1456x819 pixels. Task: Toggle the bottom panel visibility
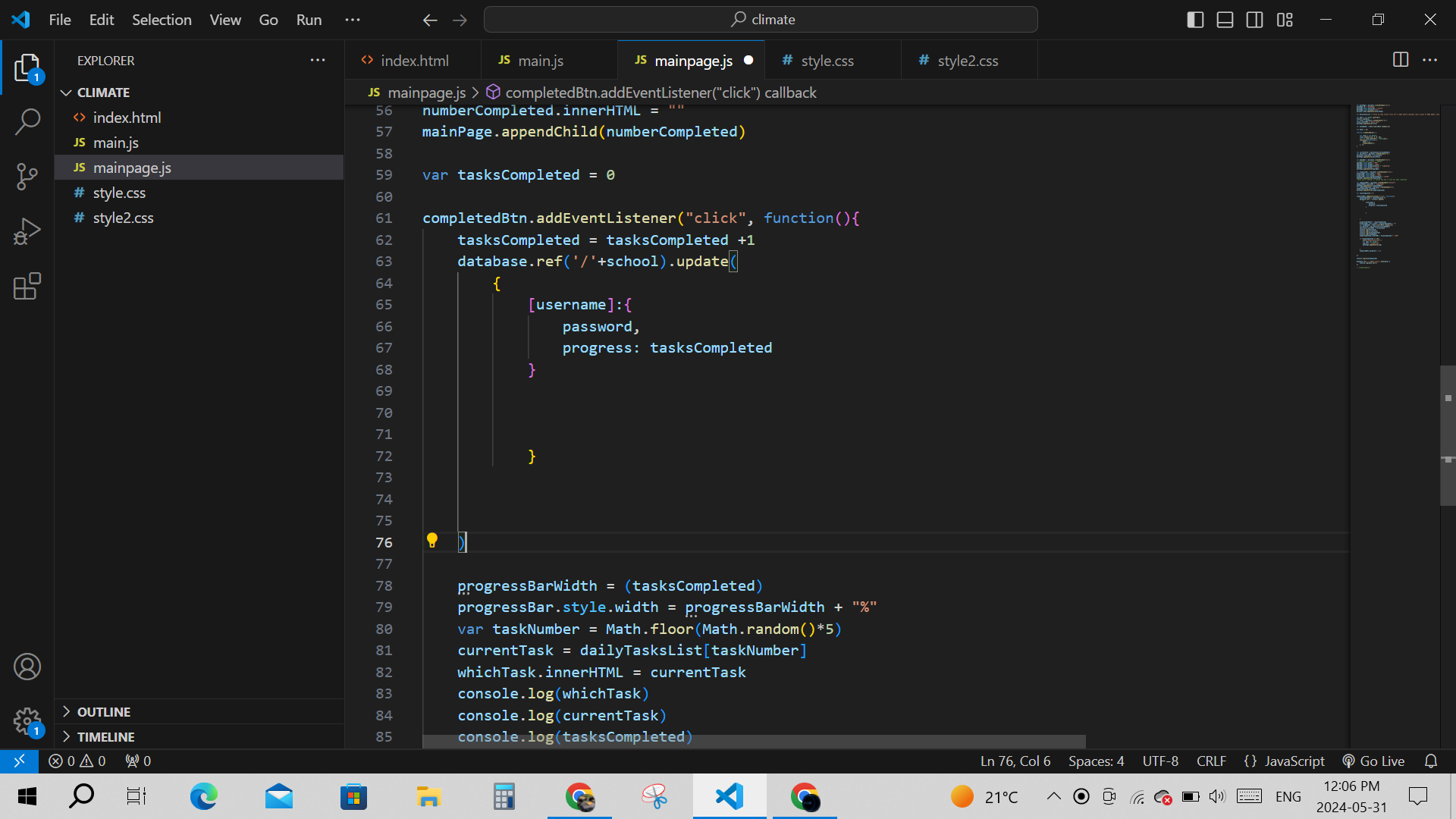click(x=1225, y=20)
